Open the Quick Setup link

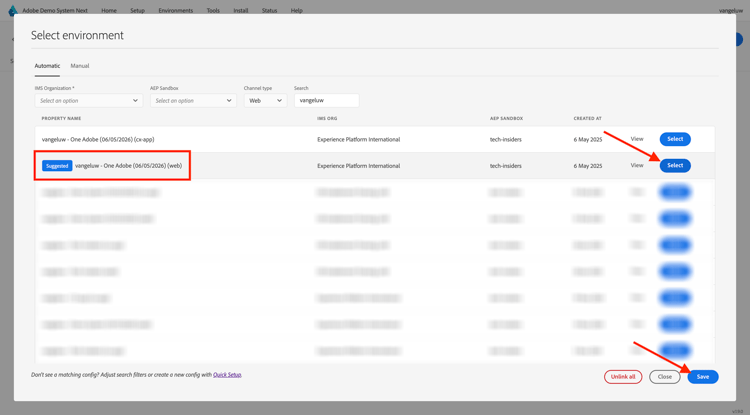(x=227, y=375)
